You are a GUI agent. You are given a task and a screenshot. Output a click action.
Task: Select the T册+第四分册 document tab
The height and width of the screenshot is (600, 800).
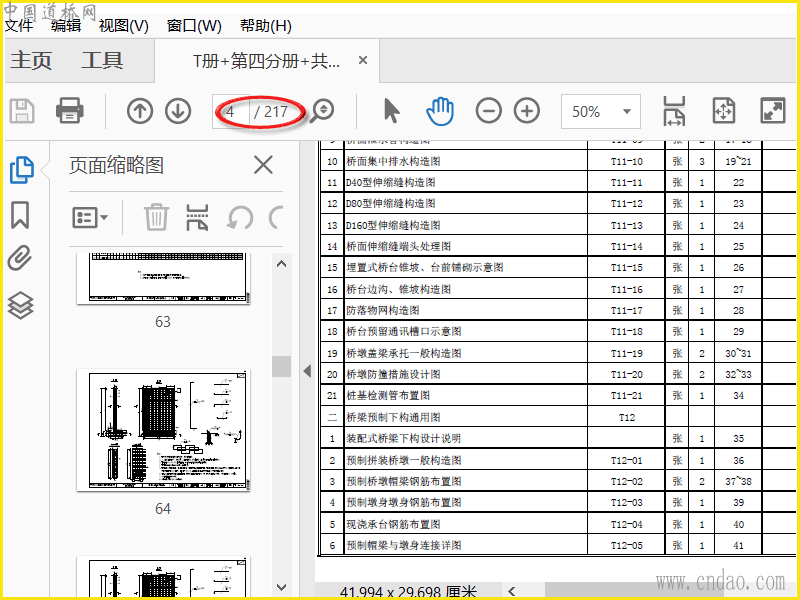click(x=266, y=61)
